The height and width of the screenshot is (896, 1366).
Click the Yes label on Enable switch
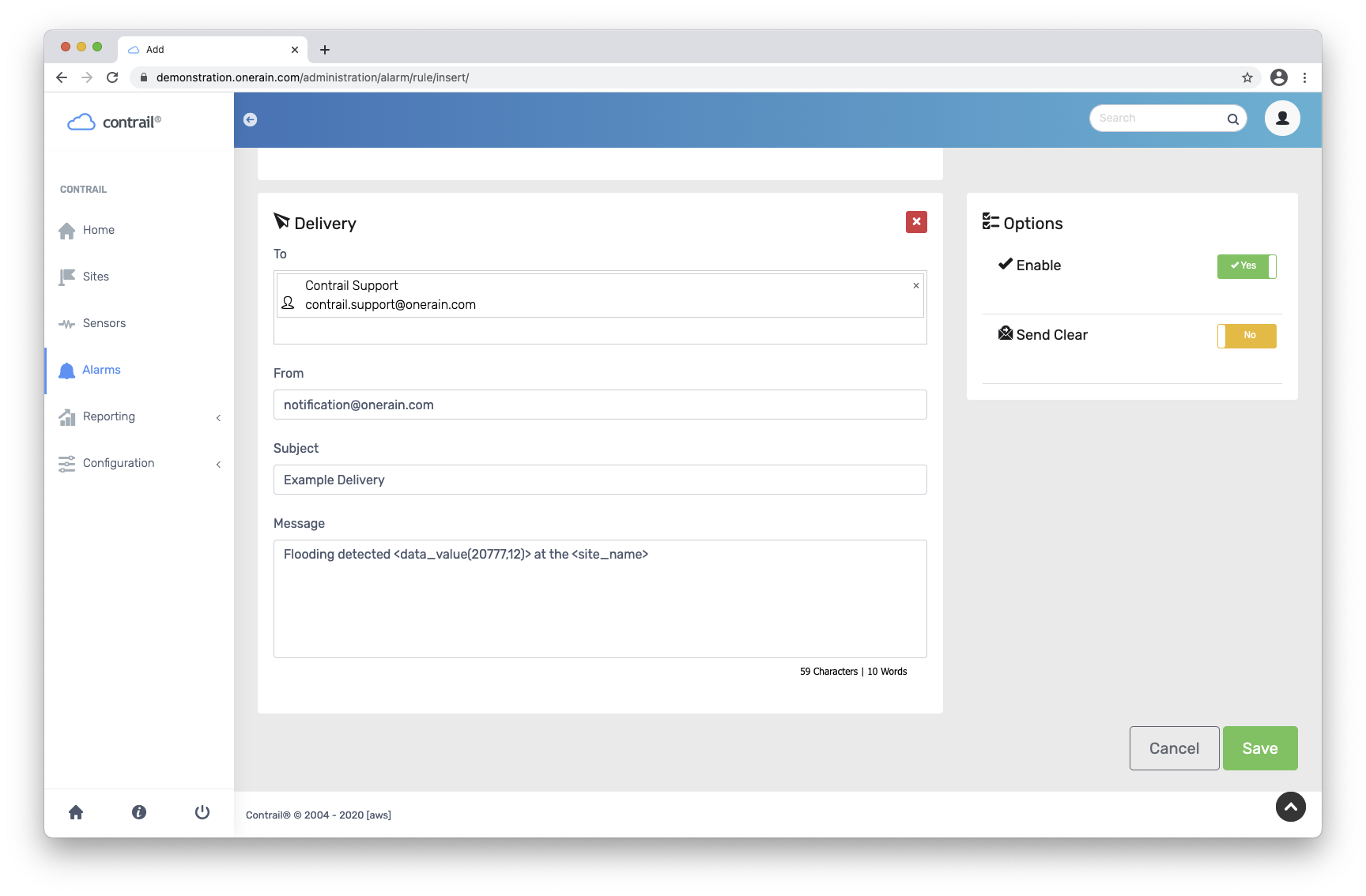(1247, 266)
